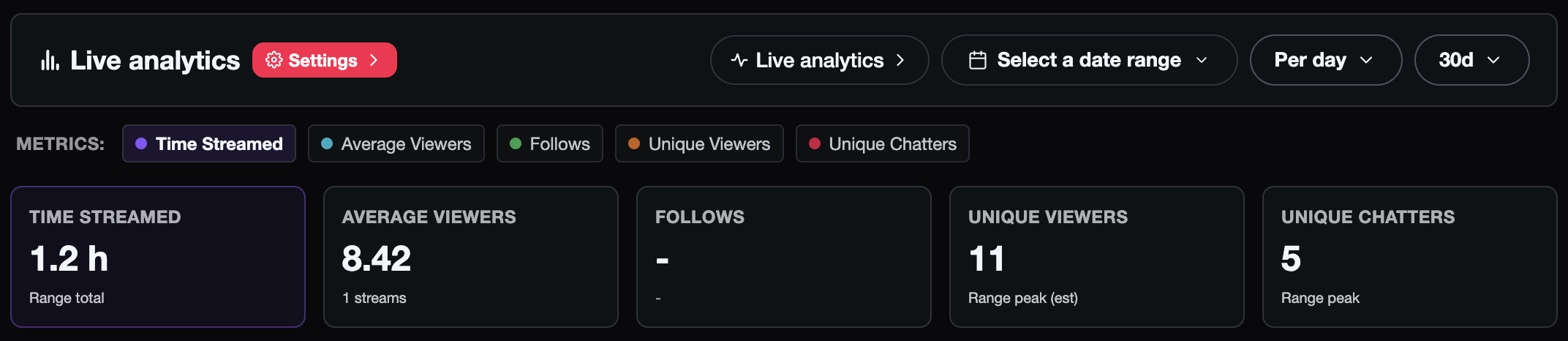Toggle the Unique Viewers metric chip
This screenshot has height=341, width=1568.
[699, 143]
